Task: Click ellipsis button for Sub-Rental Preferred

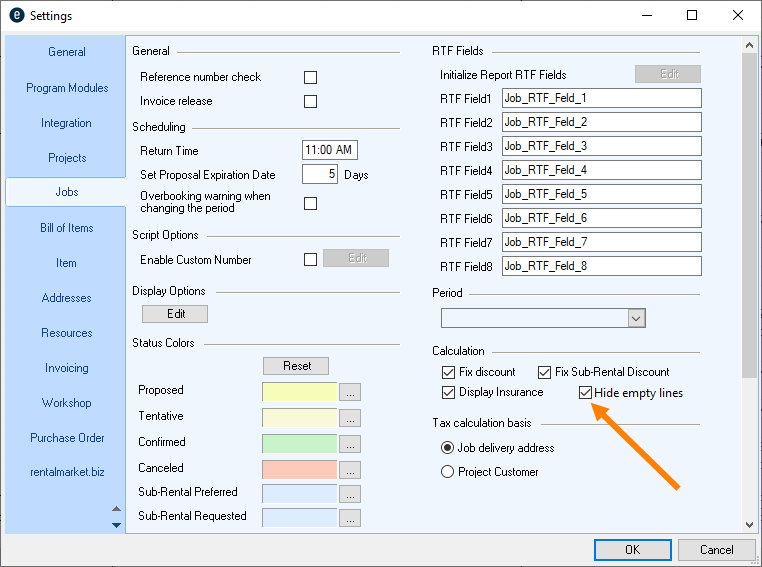Action: pyautogui.click(x=350, y=494)
